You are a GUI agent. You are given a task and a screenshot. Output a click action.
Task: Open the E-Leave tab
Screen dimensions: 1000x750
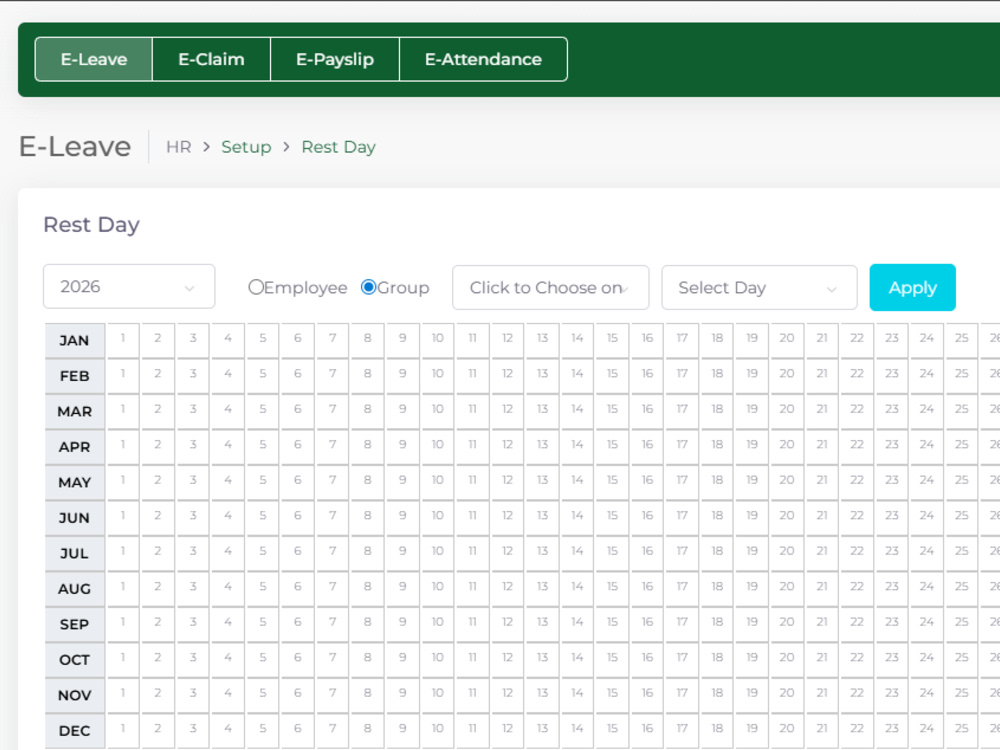(94, 59)
